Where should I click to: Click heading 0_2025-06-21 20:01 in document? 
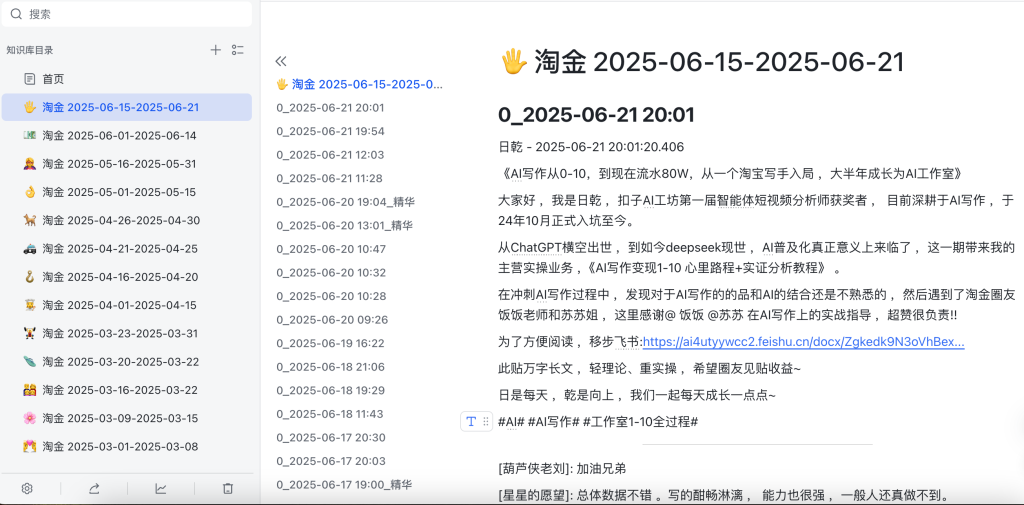point(596,115)
